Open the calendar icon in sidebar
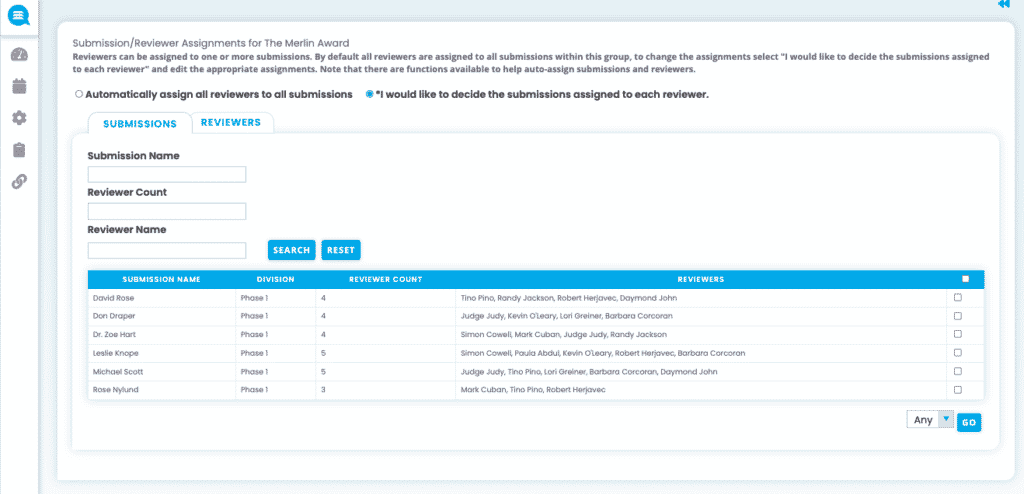The width and height of the screenshot is (1024, 494). point(20,86)
